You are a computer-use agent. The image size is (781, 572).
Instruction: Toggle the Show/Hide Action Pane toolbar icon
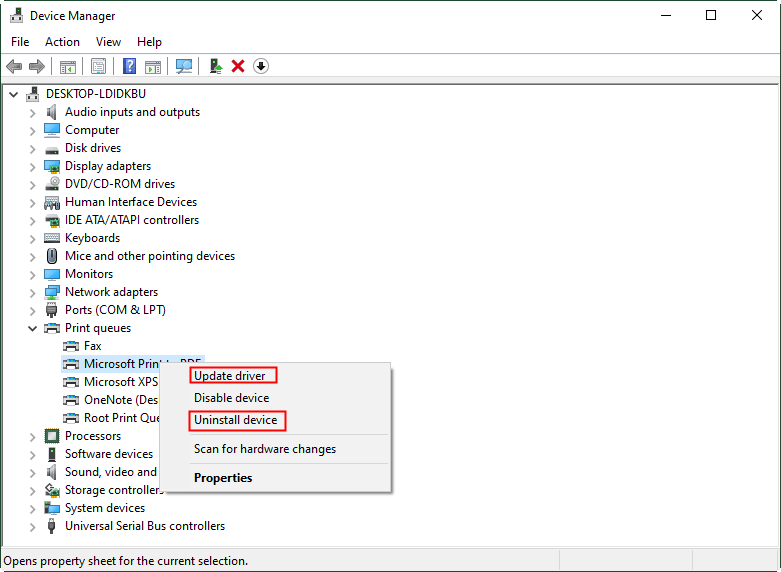coord(153,66)
